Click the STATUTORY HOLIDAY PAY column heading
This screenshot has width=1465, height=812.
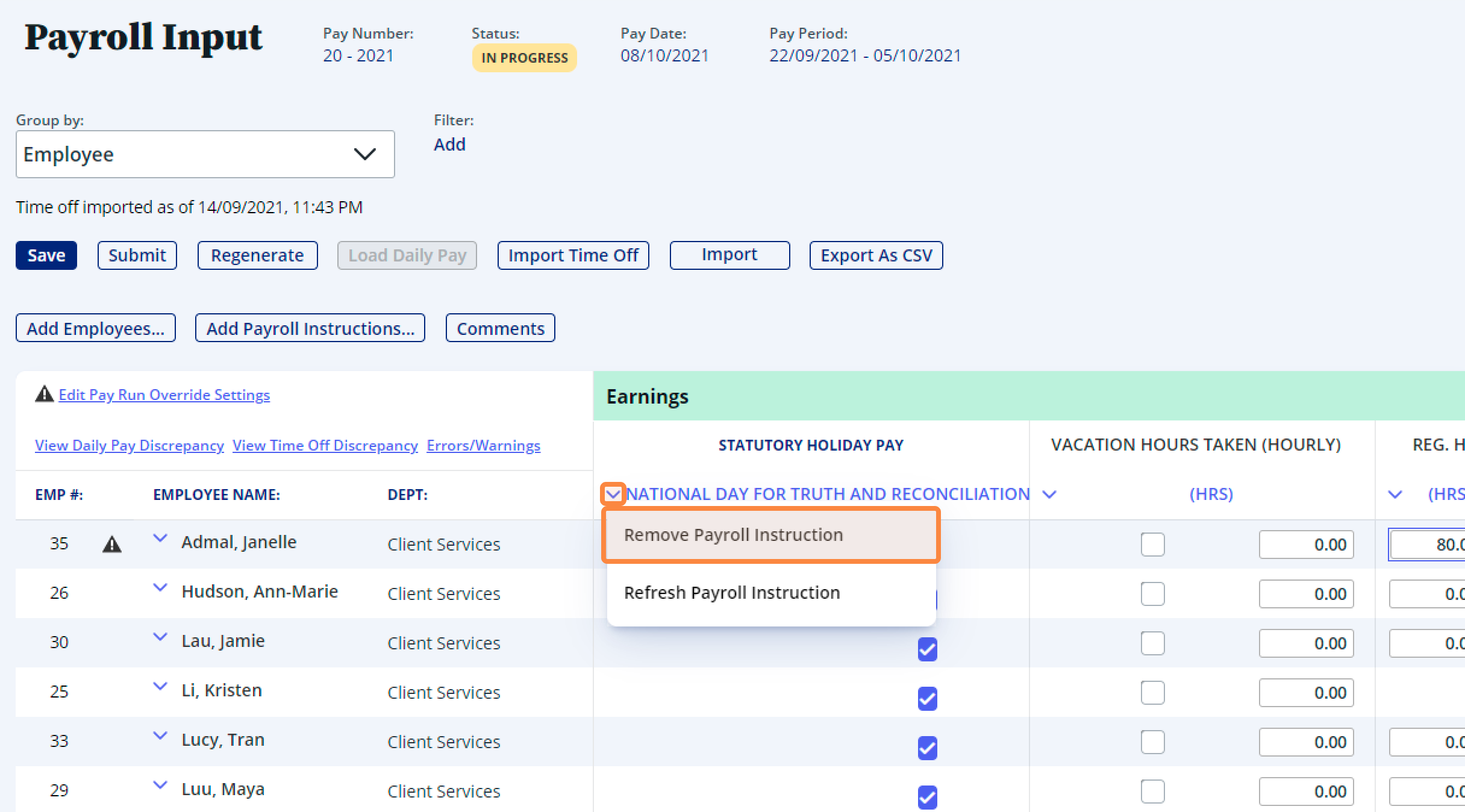pos(811,445)
